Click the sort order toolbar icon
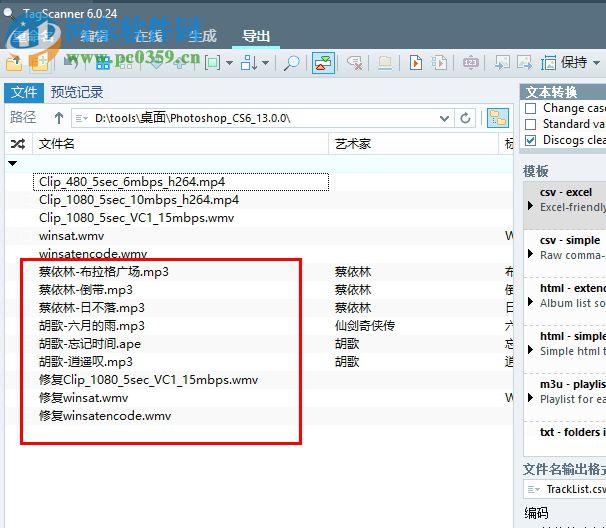606x528 pixels. (x=249, y=63)
